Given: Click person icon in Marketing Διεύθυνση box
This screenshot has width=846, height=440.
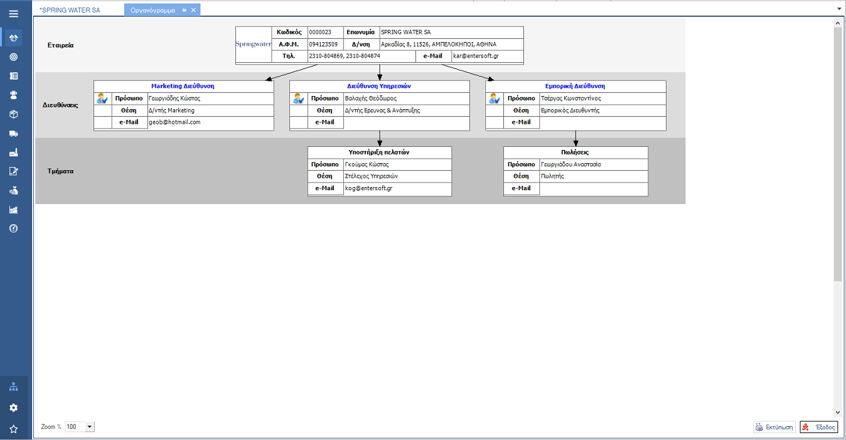Looking at the screenshot, I should [103, 99].
